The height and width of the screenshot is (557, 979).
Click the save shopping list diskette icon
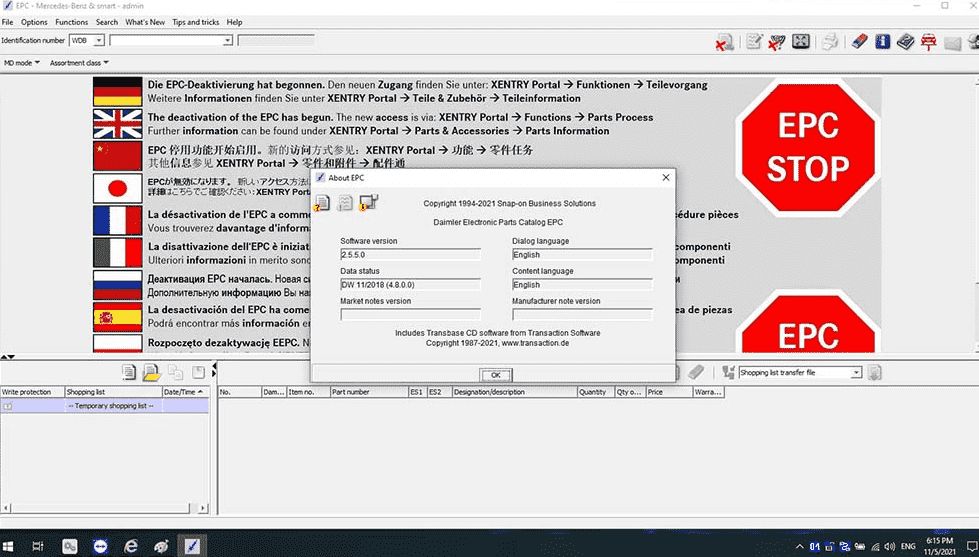199,372
